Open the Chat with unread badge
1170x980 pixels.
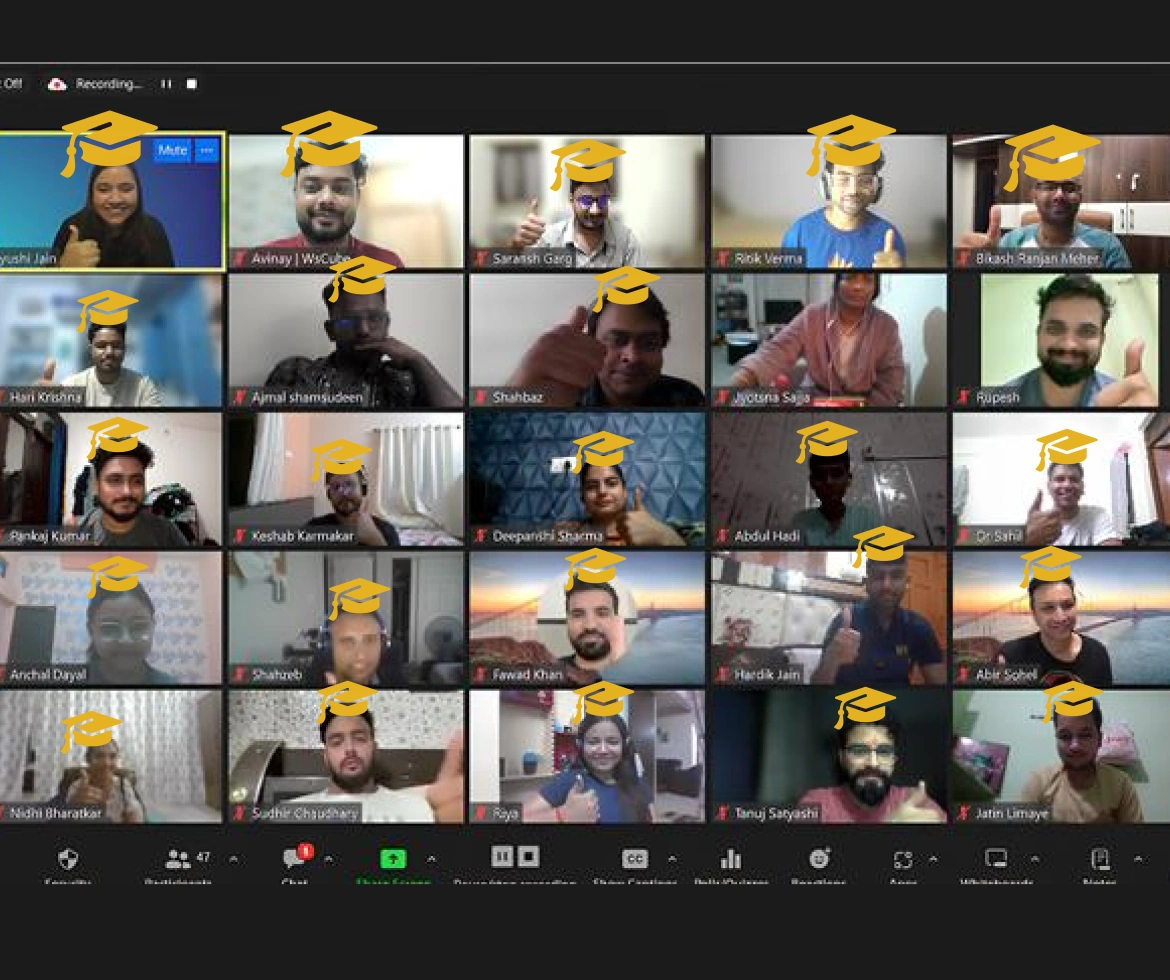coord(295,859)
